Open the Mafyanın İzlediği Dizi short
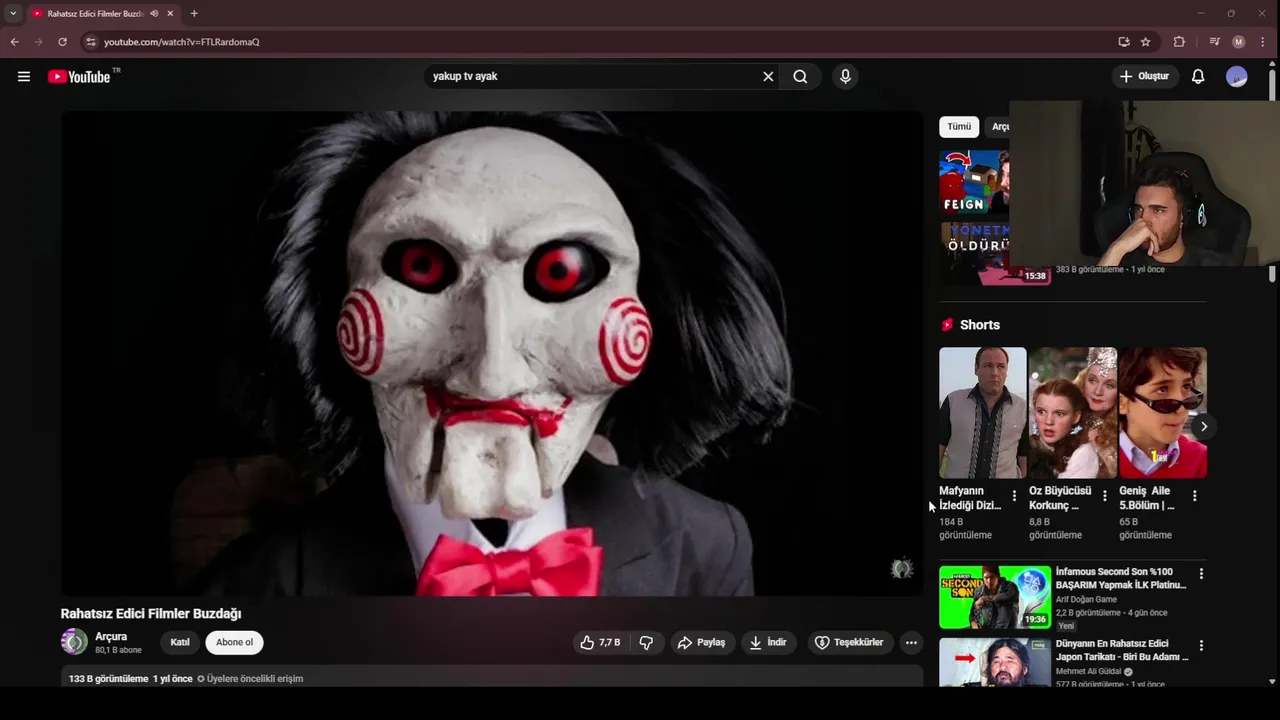1280x720 pixels. pos(982,412)
